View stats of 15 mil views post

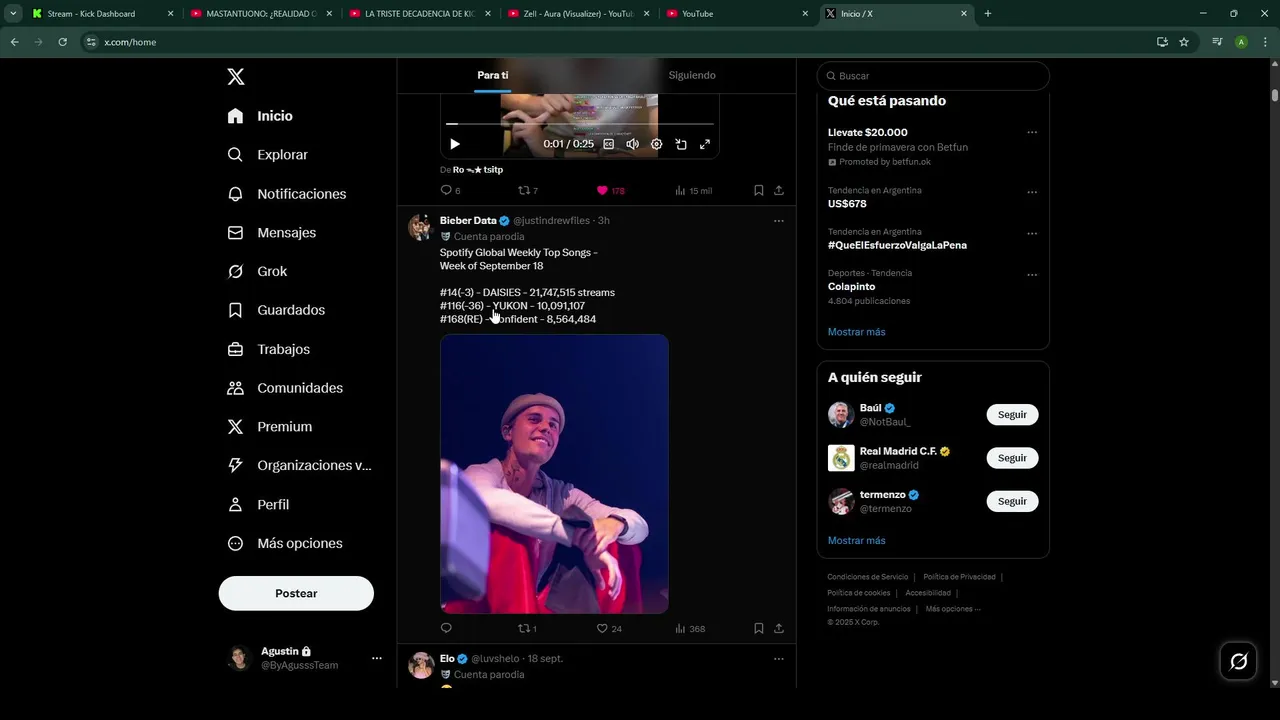point(693,190)
